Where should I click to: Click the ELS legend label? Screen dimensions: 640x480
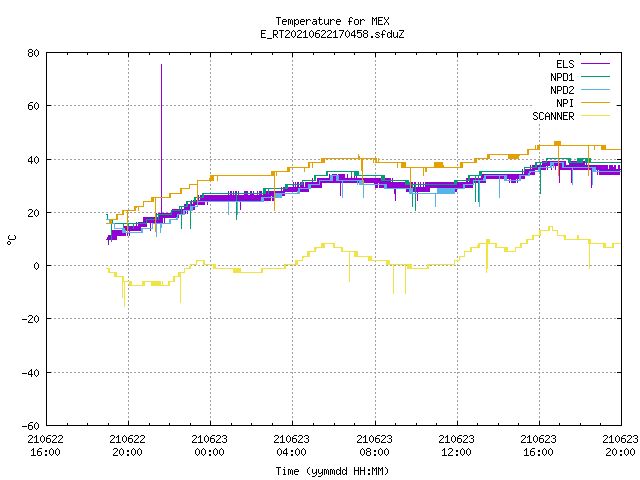pyautogui.click(x=565, y=64)
